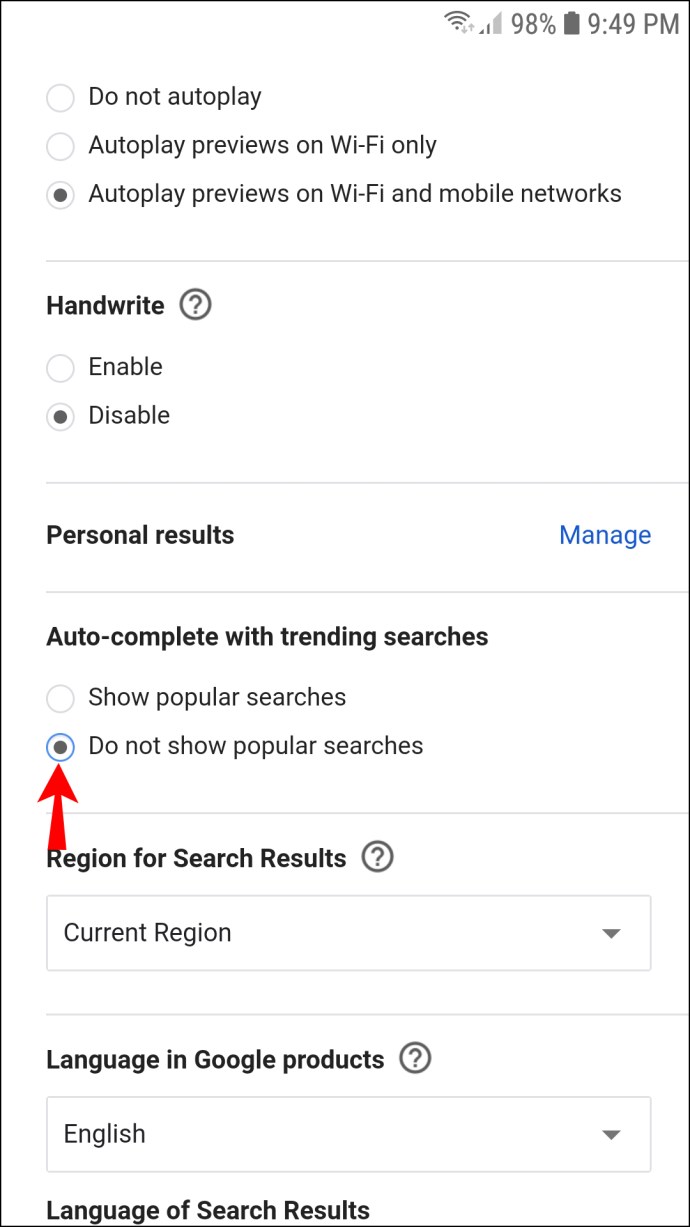690x1227 pixels.
Task: Tap the Wi-Fi icon in the status bar
Action: [x=459, y=23]
